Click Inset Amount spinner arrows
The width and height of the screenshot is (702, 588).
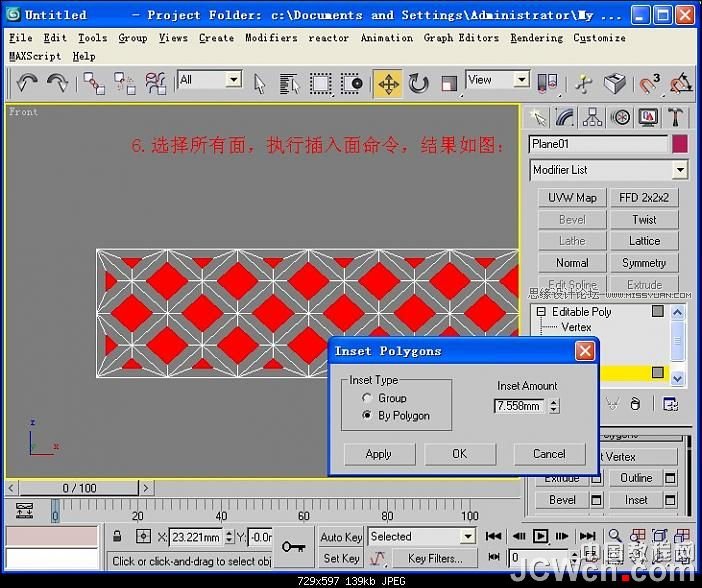coord(554,406)
